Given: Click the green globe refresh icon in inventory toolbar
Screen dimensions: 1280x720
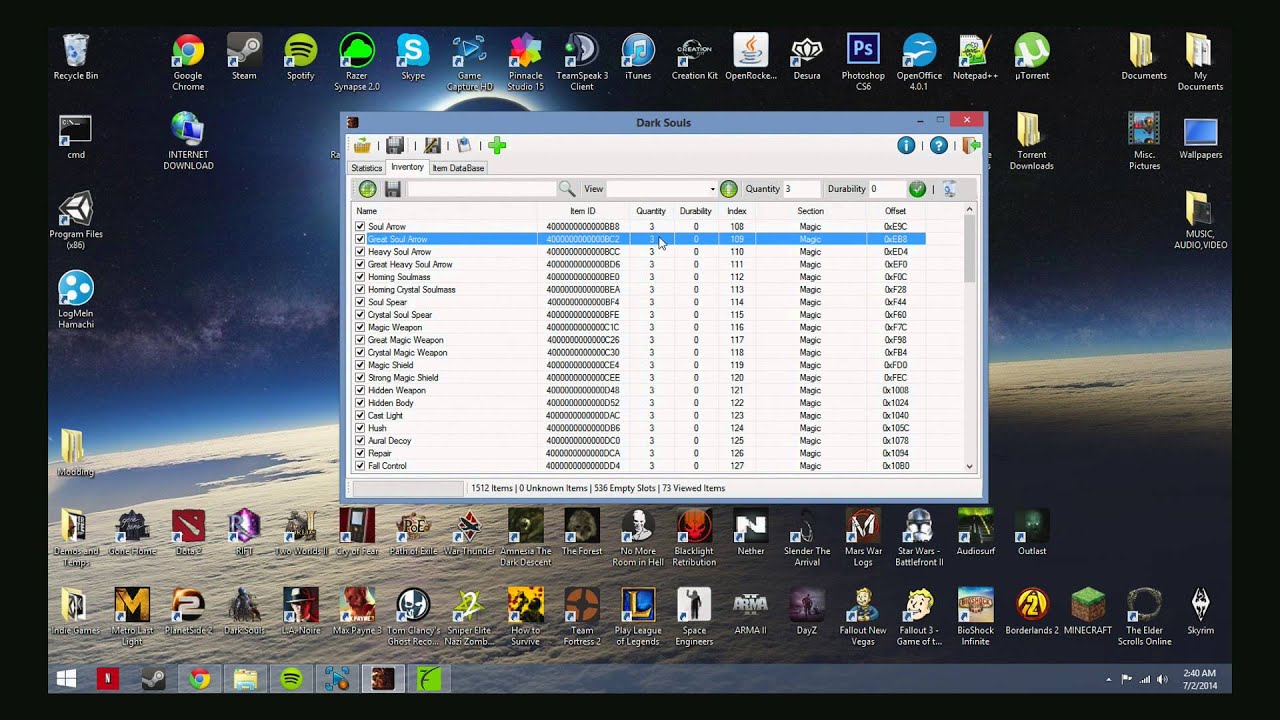Looking at the screenshot, I should pos(367,189).
